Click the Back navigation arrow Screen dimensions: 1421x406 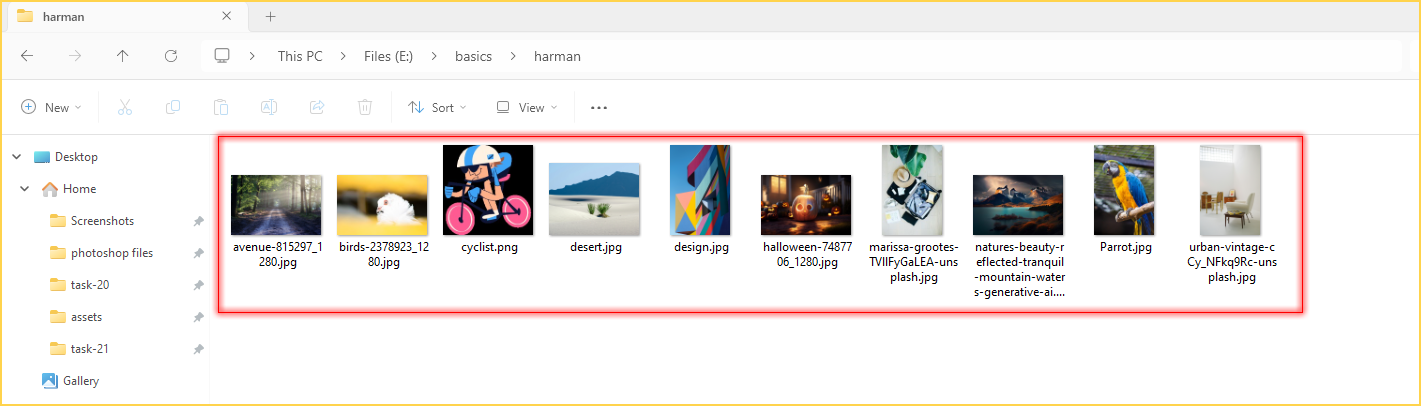pyautogui.click(x=27, y=56)
